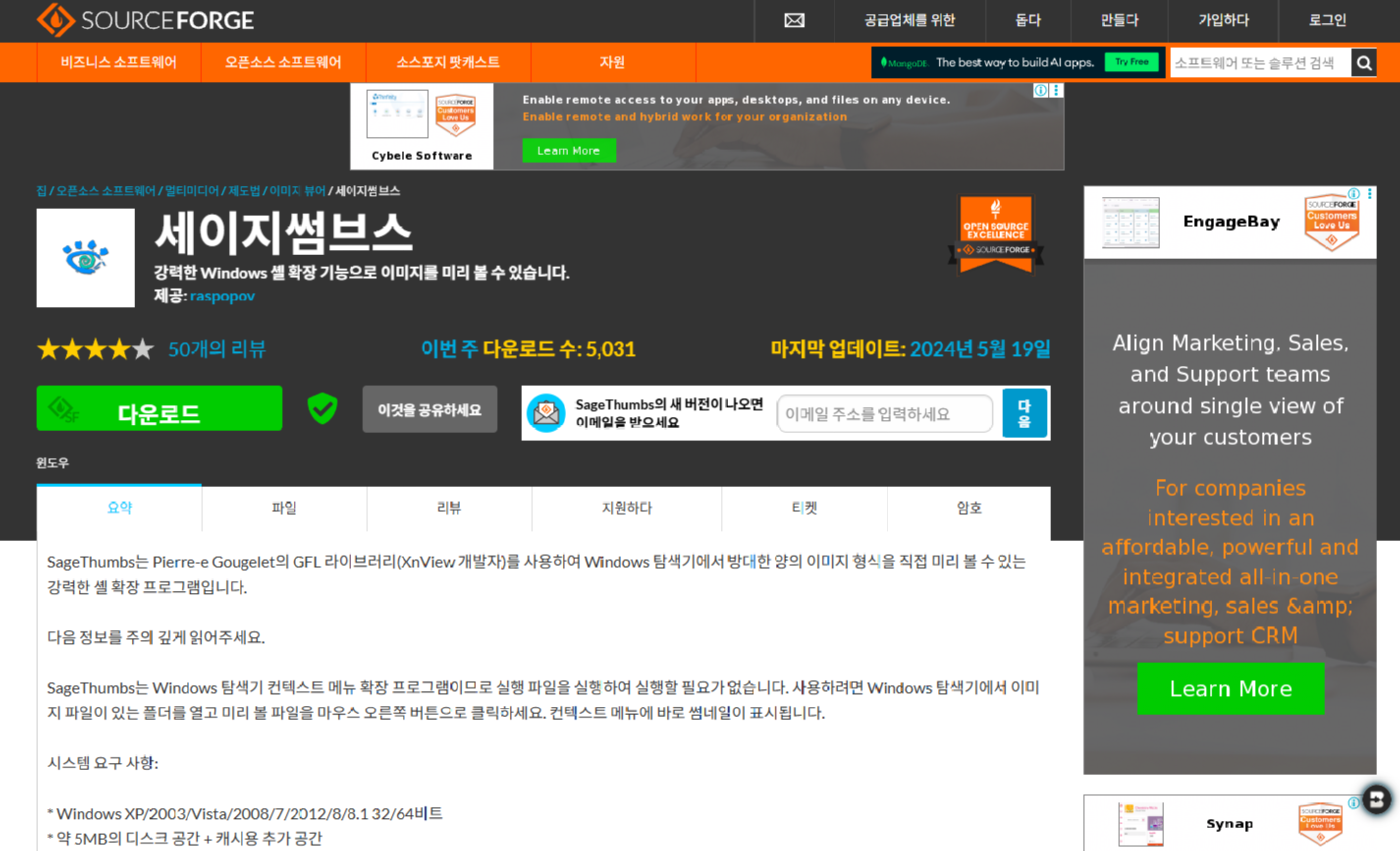1400x851 pixels.
Task: Click the magnifier search icon
Action: coord(1363,63)
